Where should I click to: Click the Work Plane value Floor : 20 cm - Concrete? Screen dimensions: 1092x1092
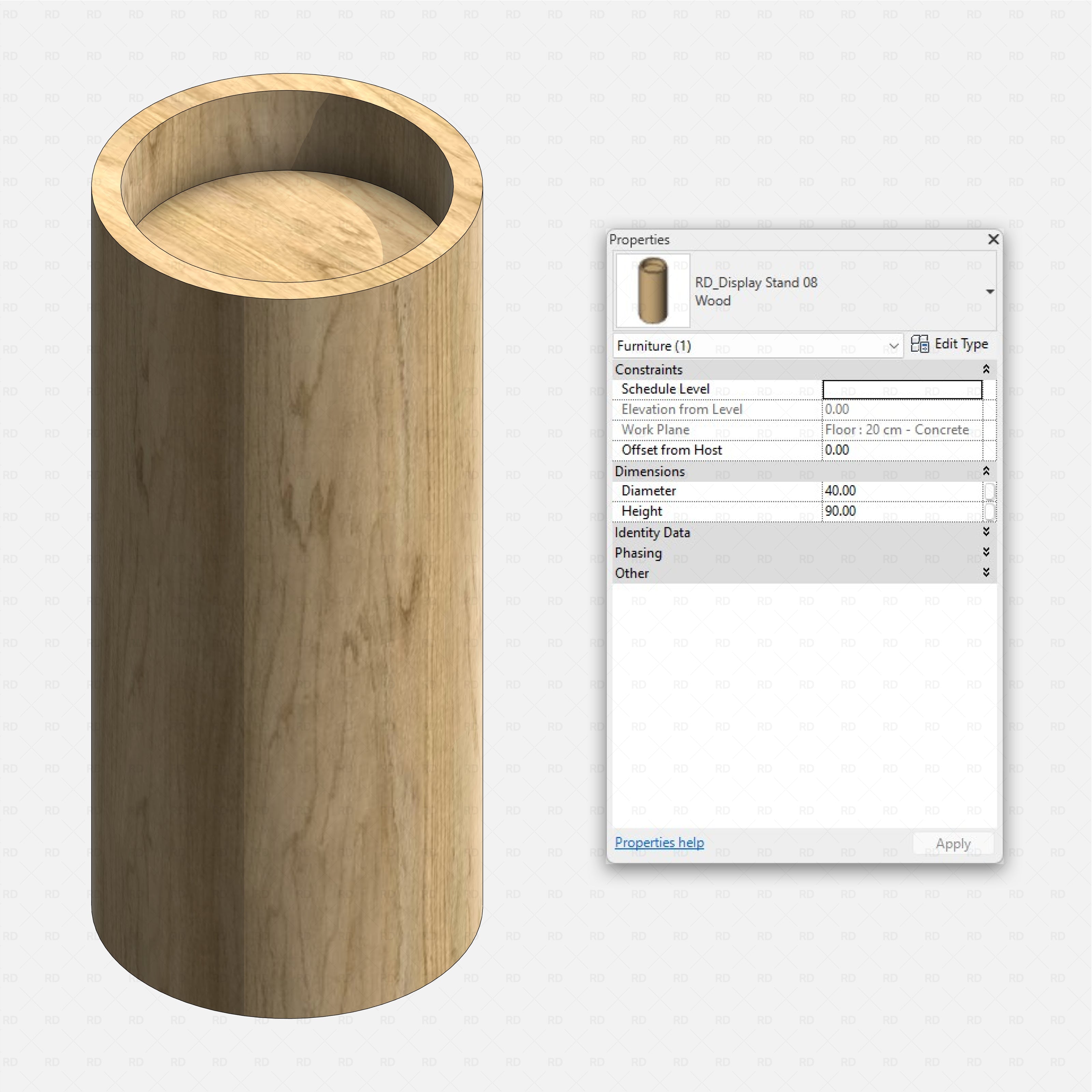coord(902,430)
